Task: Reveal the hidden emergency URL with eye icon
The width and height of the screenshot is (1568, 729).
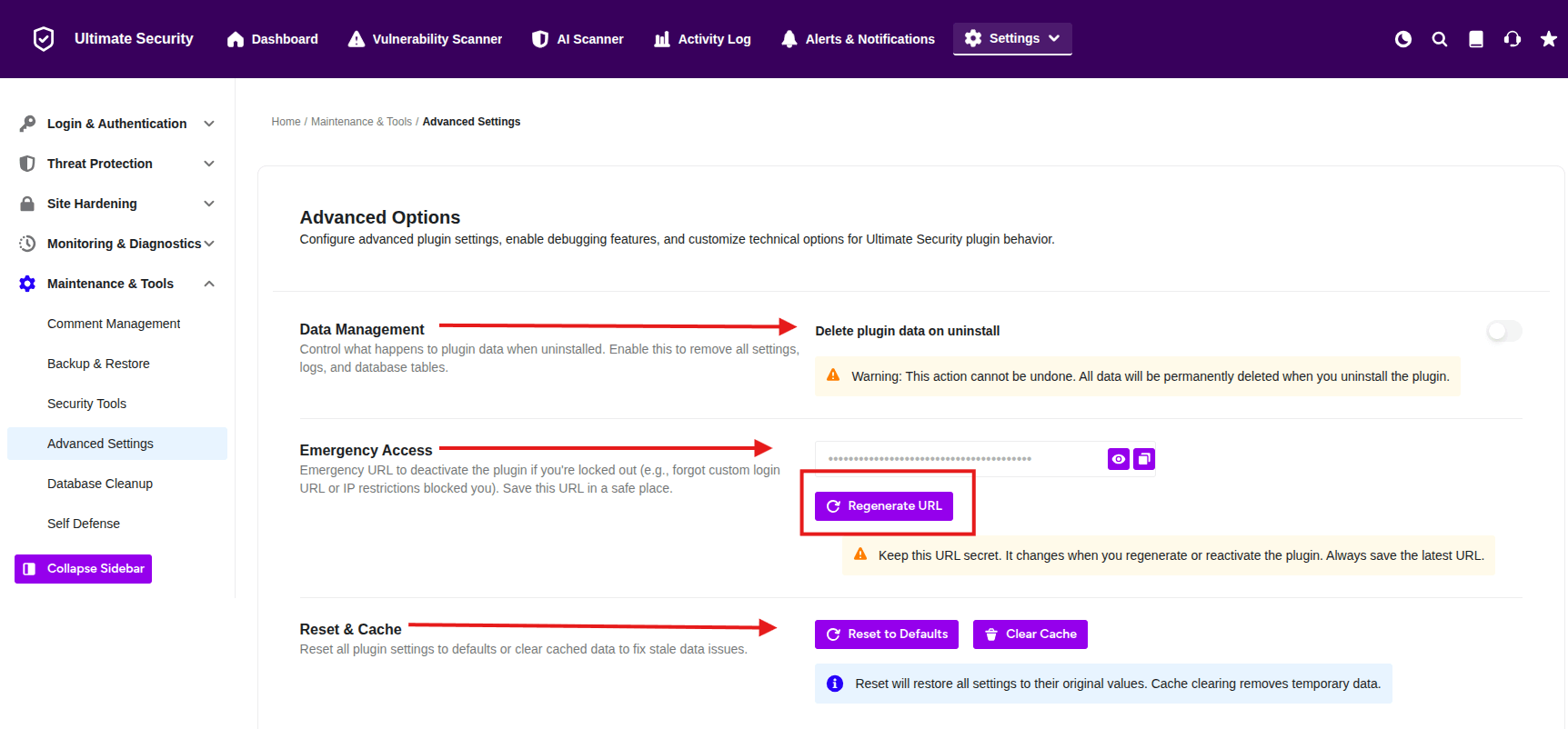Action: 1119,459
